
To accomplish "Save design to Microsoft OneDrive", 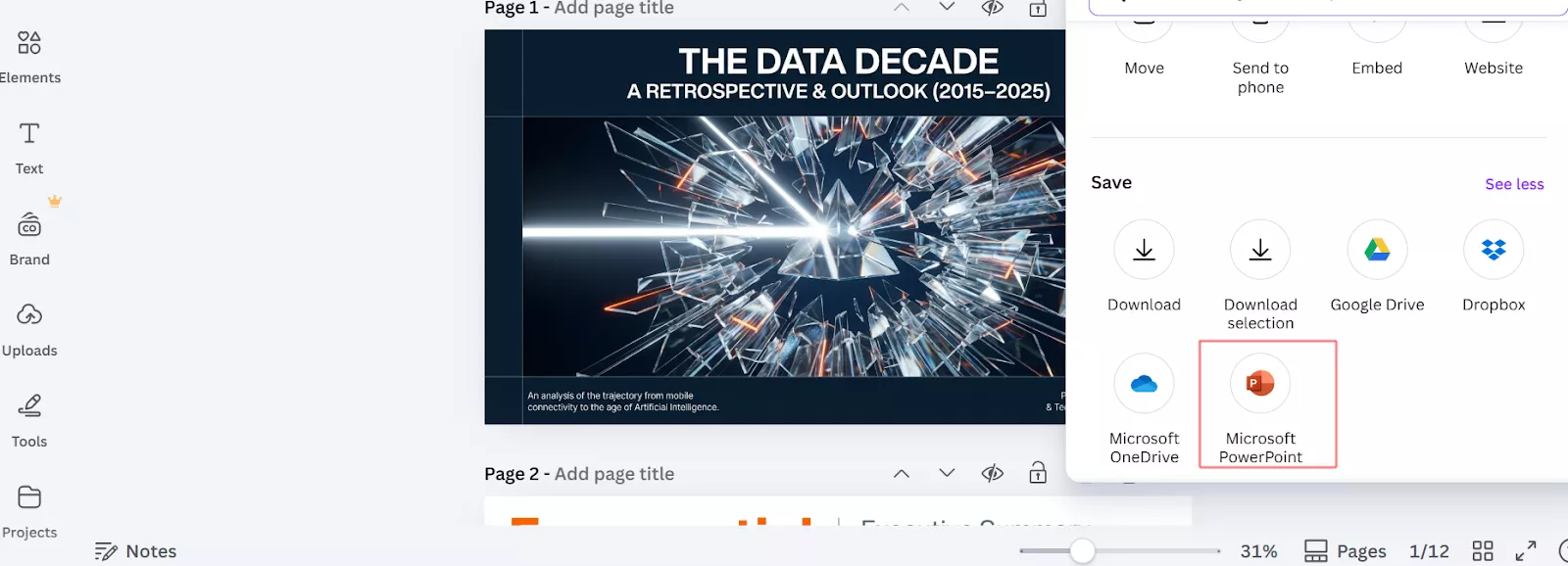I will [x=1144, y=409].
